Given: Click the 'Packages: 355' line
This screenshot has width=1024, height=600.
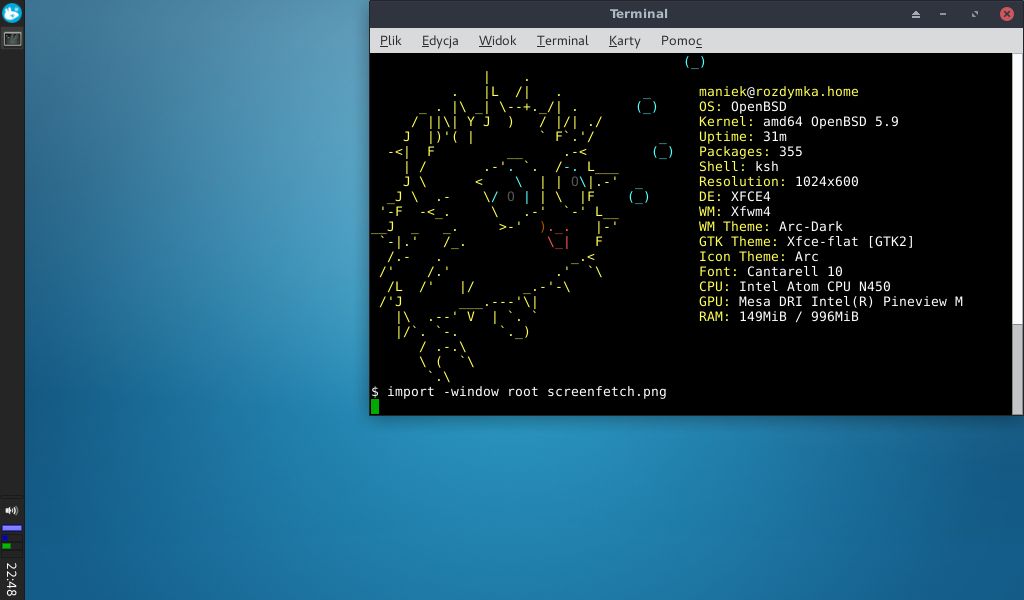Looking at the screenshot, I should 750,151.
